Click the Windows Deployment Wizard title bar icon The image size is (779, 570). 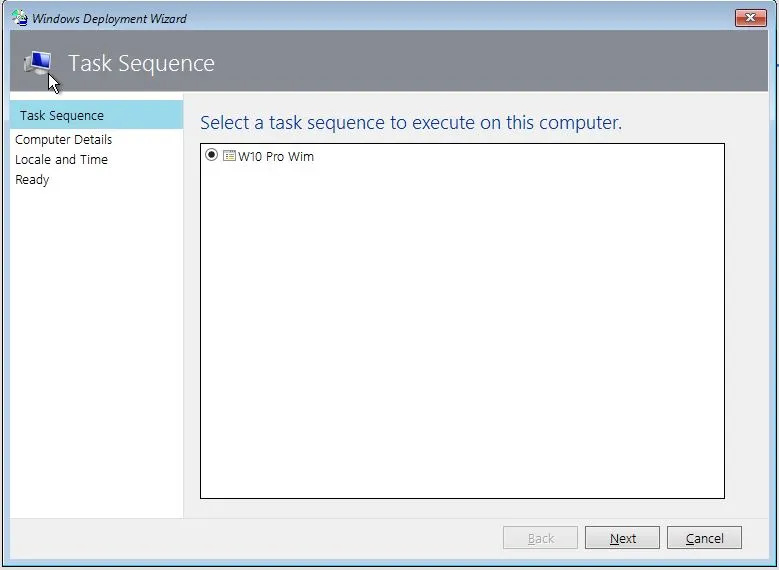click(x=20, y=18)
